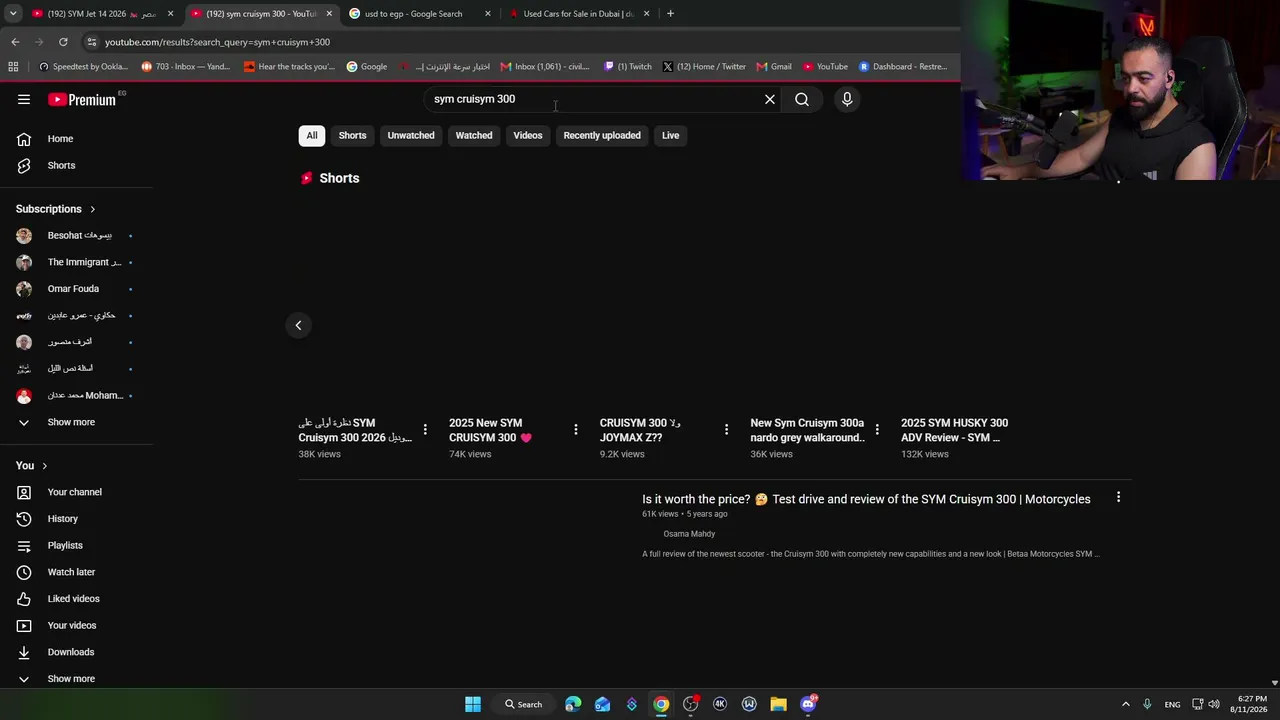1280x720 pixels.
Task: Open the Home / Twitter bookmark
Action: tap(704, 67)
